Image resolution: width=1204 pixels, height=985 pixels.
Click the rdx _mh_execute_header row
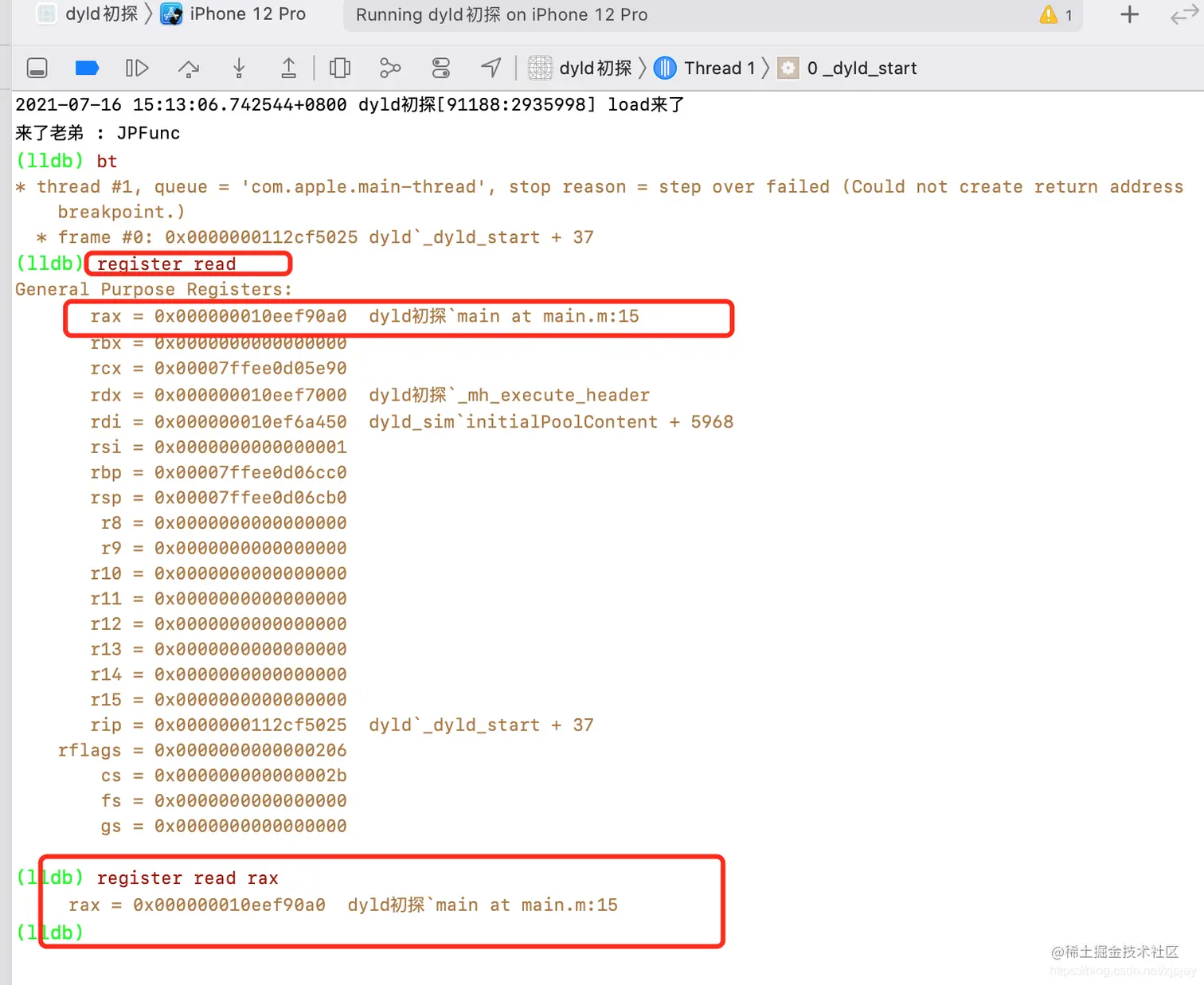click(369, 396)
